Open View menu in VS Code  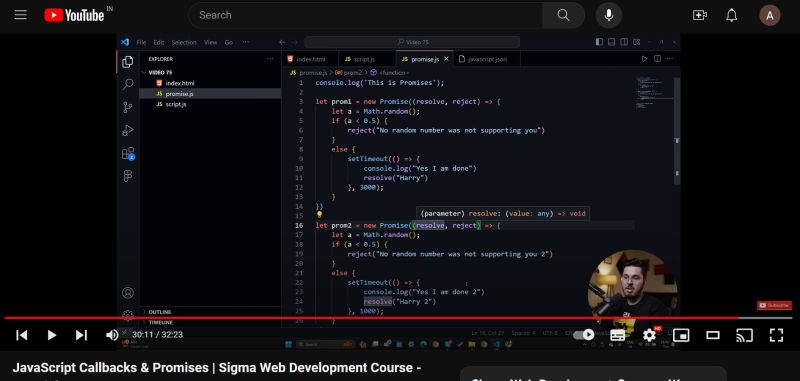(x=211, y=42)
